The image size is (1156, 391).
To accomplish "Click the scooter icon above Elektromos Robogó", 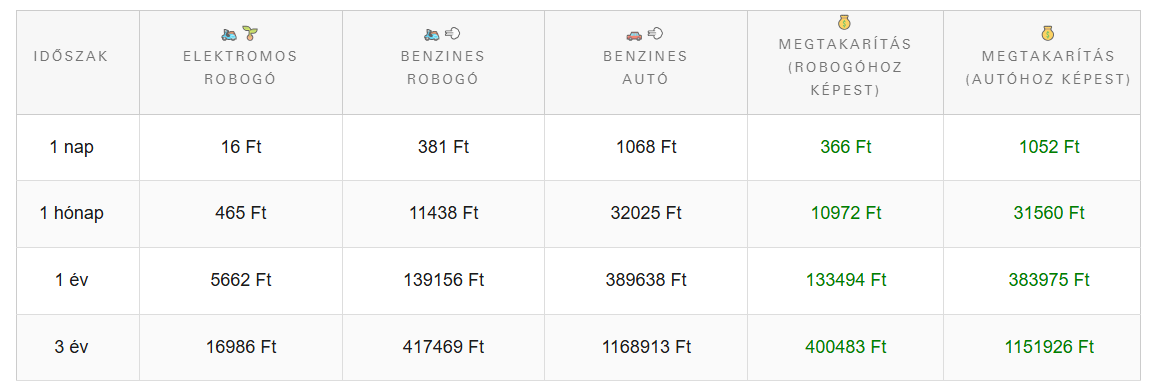I will pos(229,34).
